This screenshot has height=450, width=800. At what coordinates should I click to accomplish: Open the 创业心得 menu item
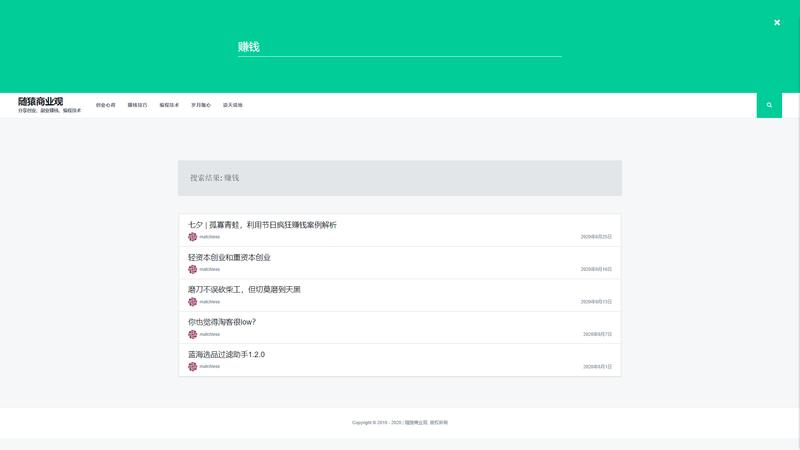tap(106, 105)
